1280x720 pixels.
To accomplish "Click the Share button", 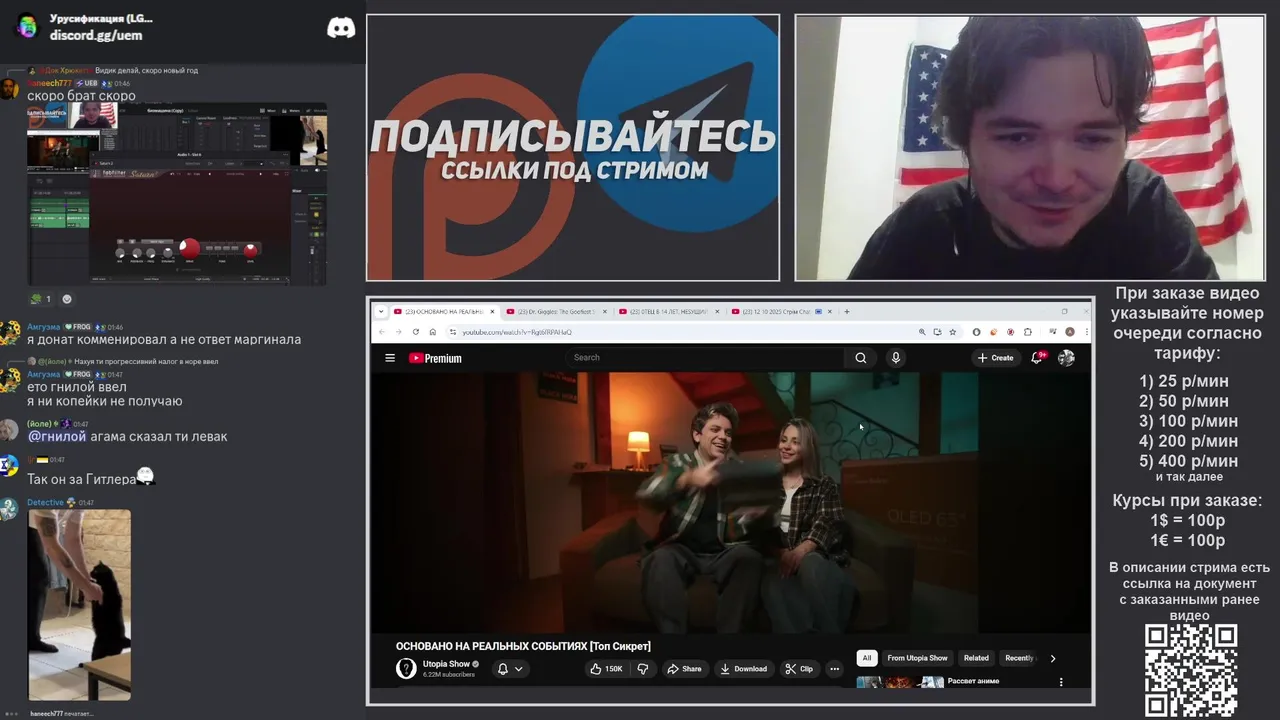I will pos(685,669).
